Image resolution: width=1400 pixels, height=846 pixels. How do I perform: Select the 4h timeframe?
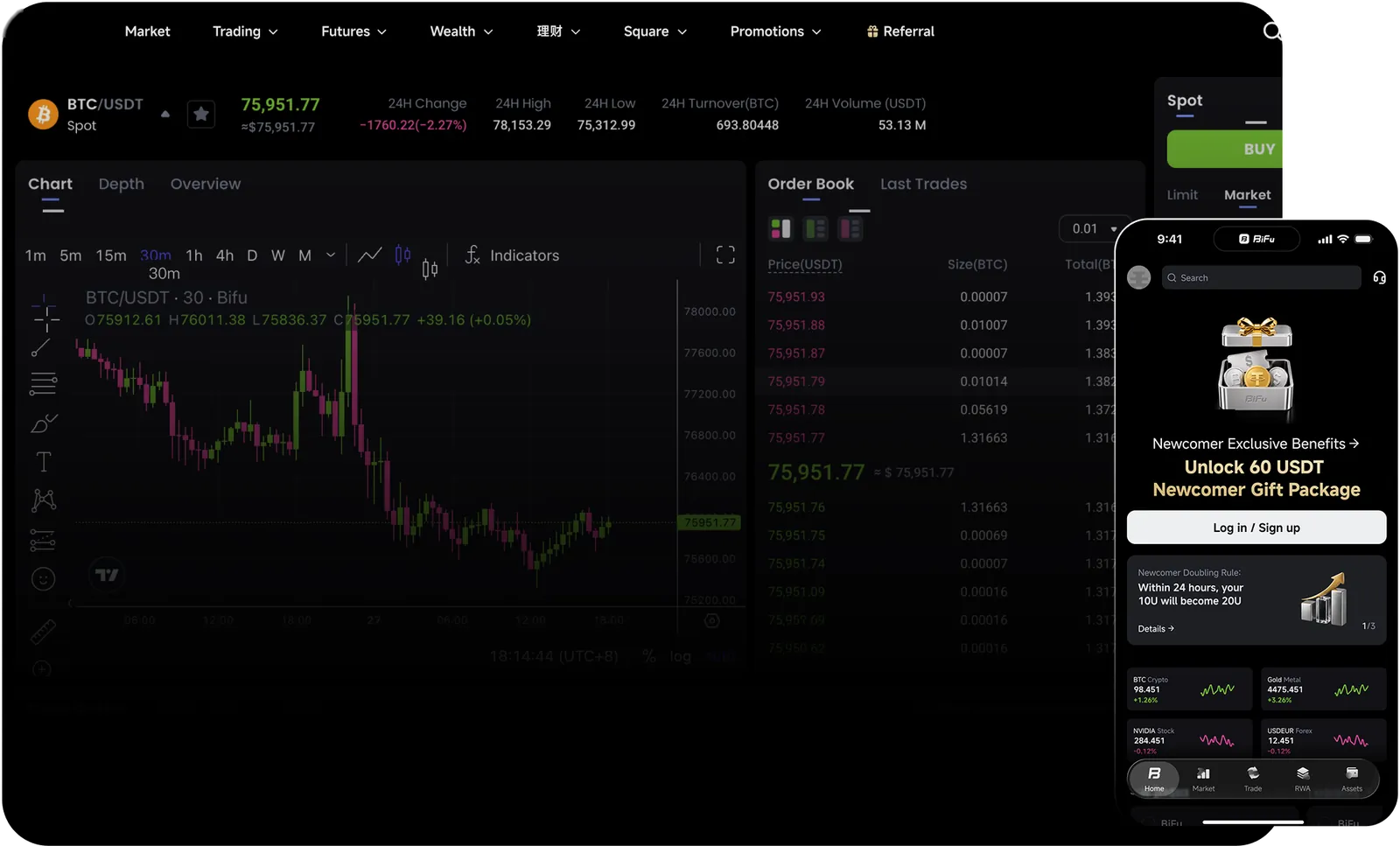coord(225,255)
